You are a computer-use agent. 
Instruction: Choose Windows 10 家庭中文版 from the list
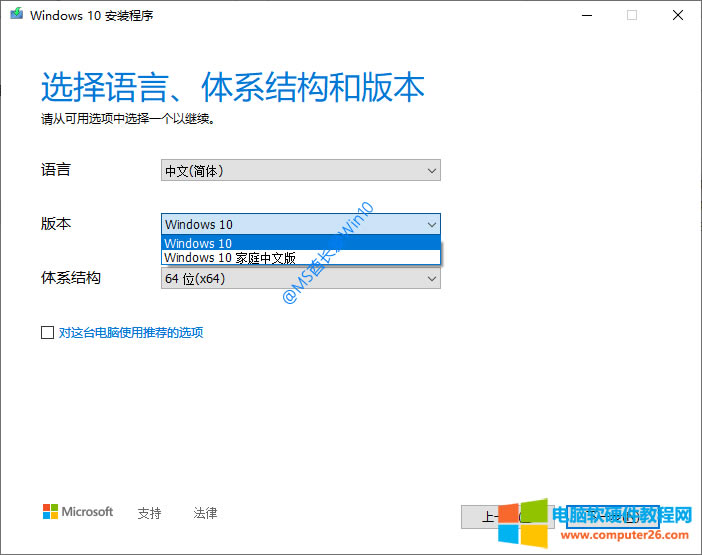300,257
